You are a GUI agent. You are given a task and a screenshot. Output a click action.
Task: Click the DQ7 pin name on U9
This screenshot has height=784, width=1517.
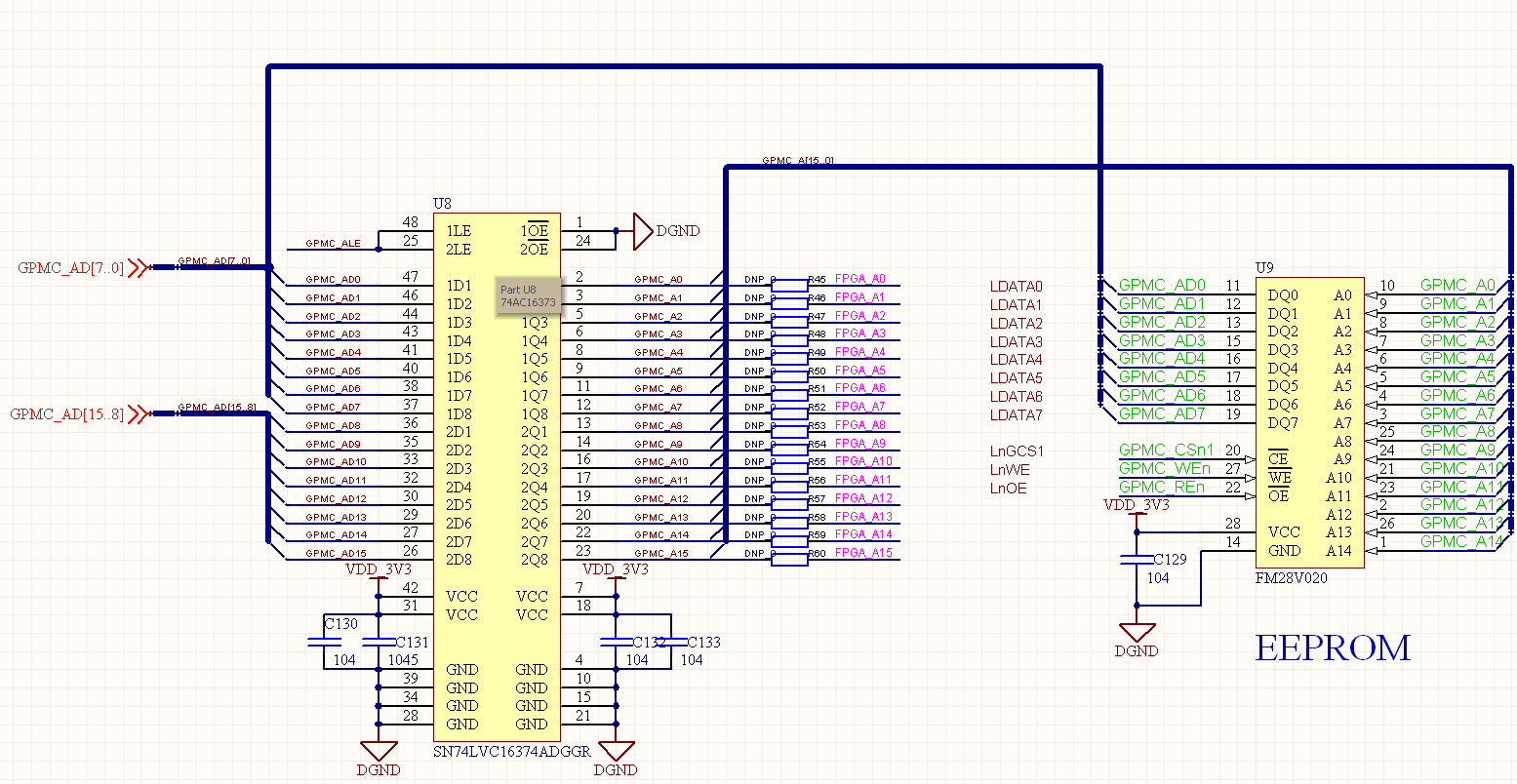pyautogui.click(x=1283, y=423)
